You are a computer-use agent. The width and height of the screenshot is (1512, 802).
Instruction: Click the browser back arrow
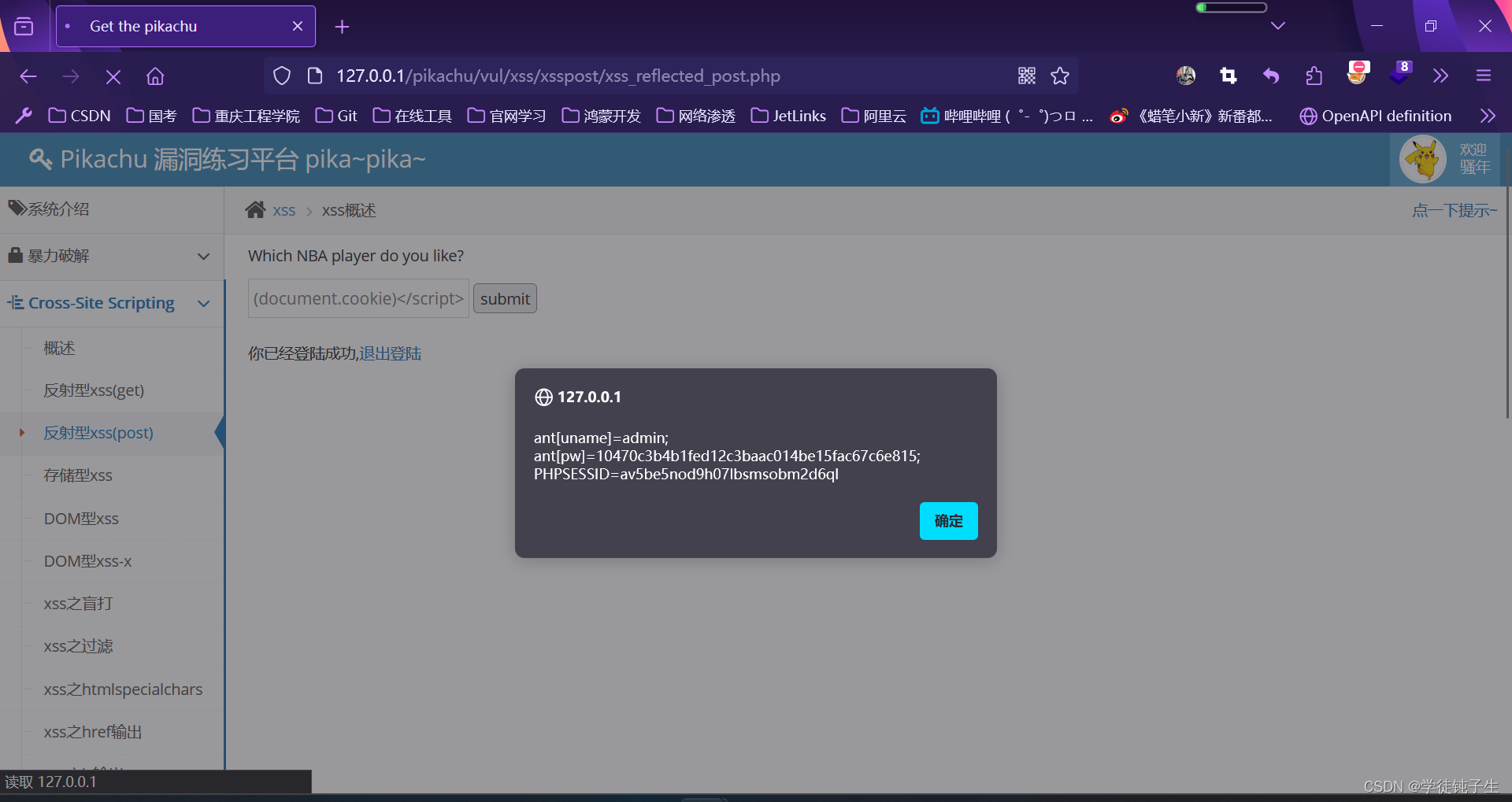click(28, 76)
